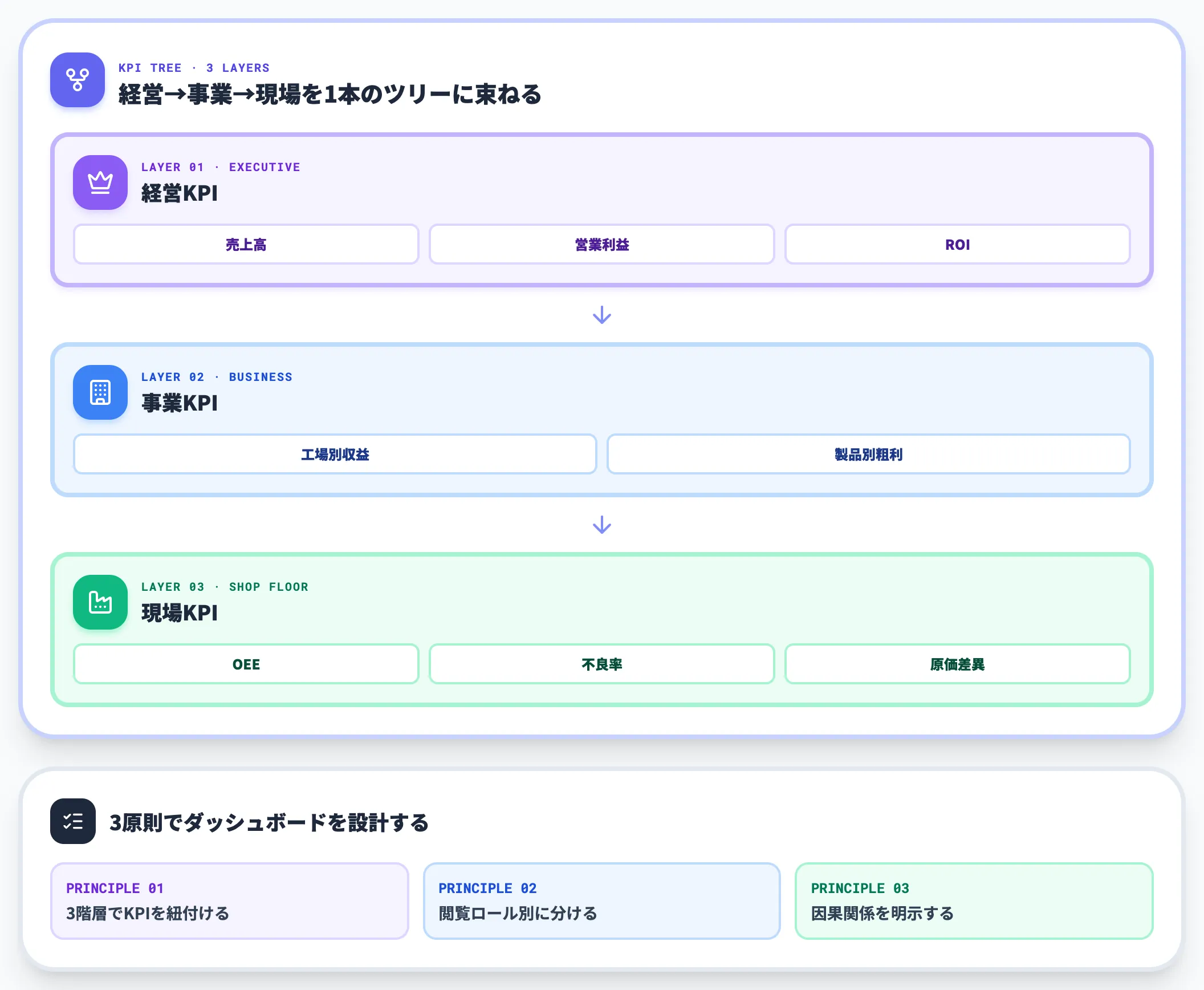Select the OEE KPI chip
1204x990 pixels.
(x=246, y=664)
